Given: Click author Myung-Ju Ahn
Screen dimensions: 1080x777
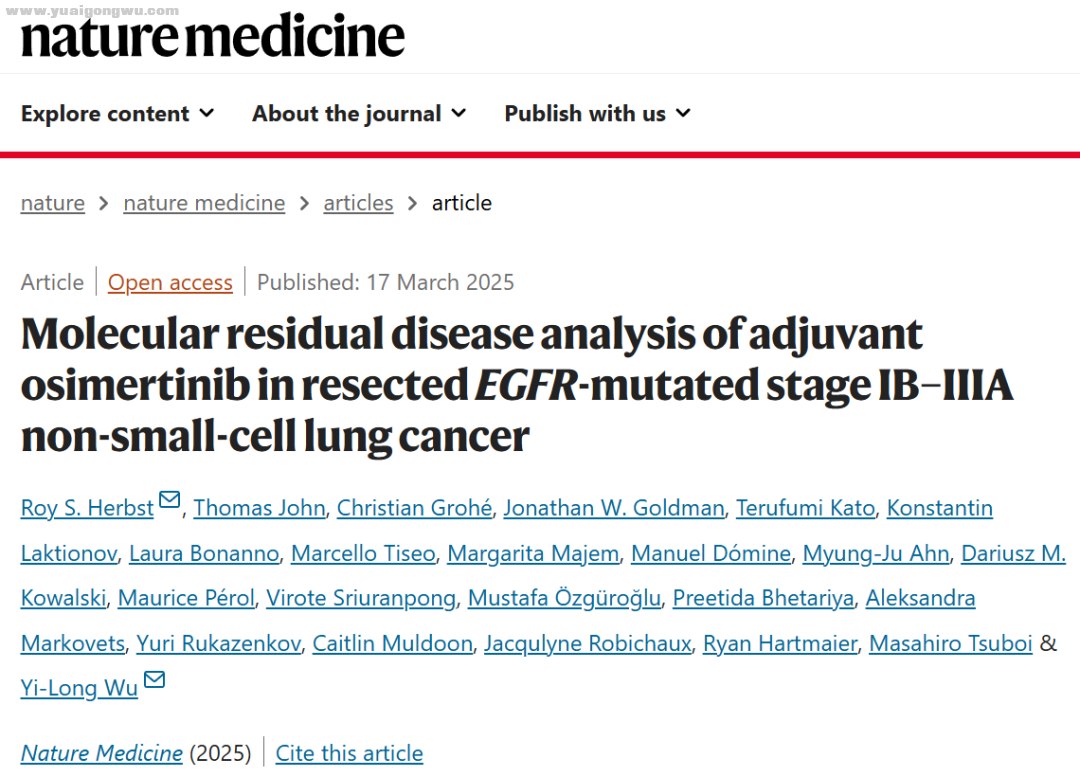Looking at the screenshot, I should tap(876, 553).
